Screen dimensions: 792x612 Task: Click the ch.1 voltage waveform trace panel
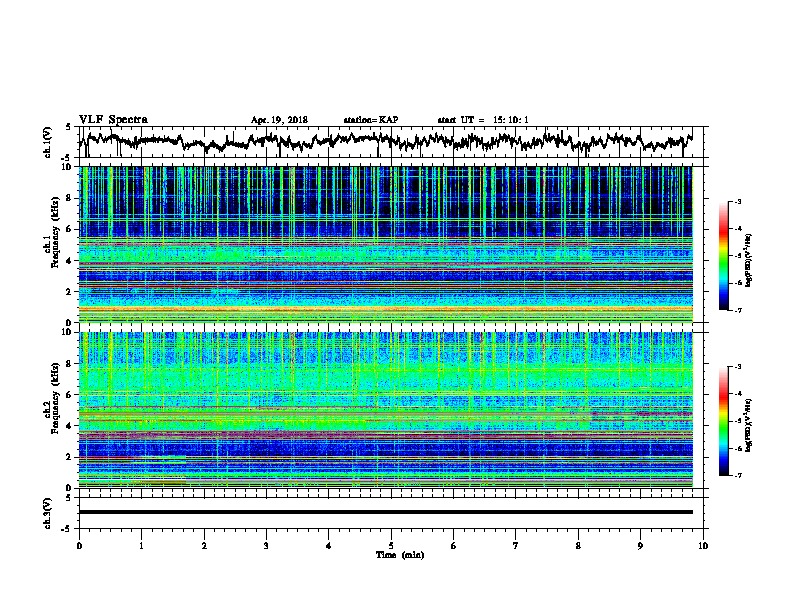click(x=393, y=142)
